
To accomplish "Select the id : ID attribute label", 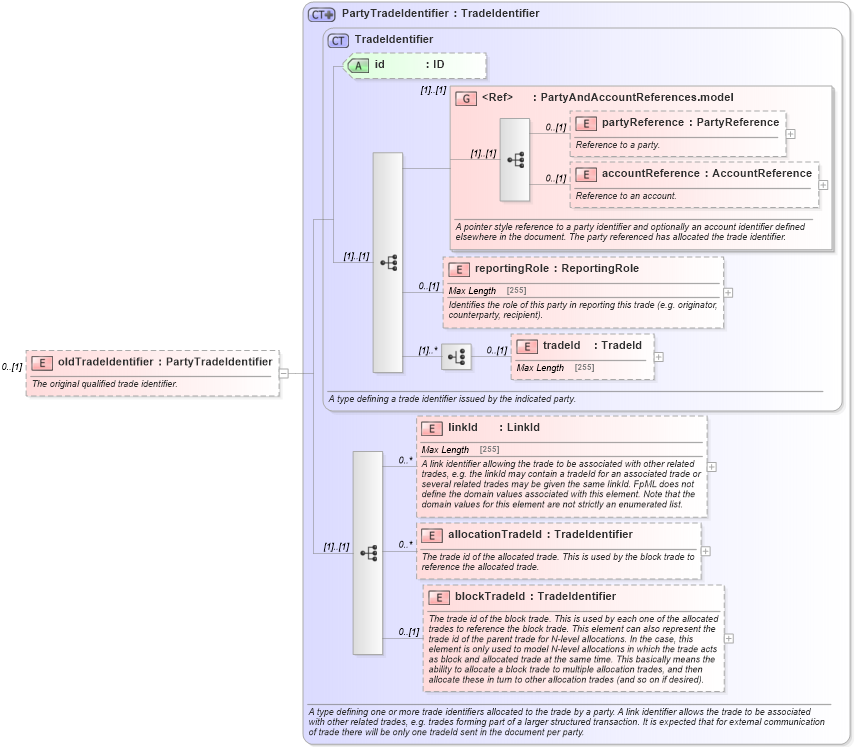I will [410, 65].
